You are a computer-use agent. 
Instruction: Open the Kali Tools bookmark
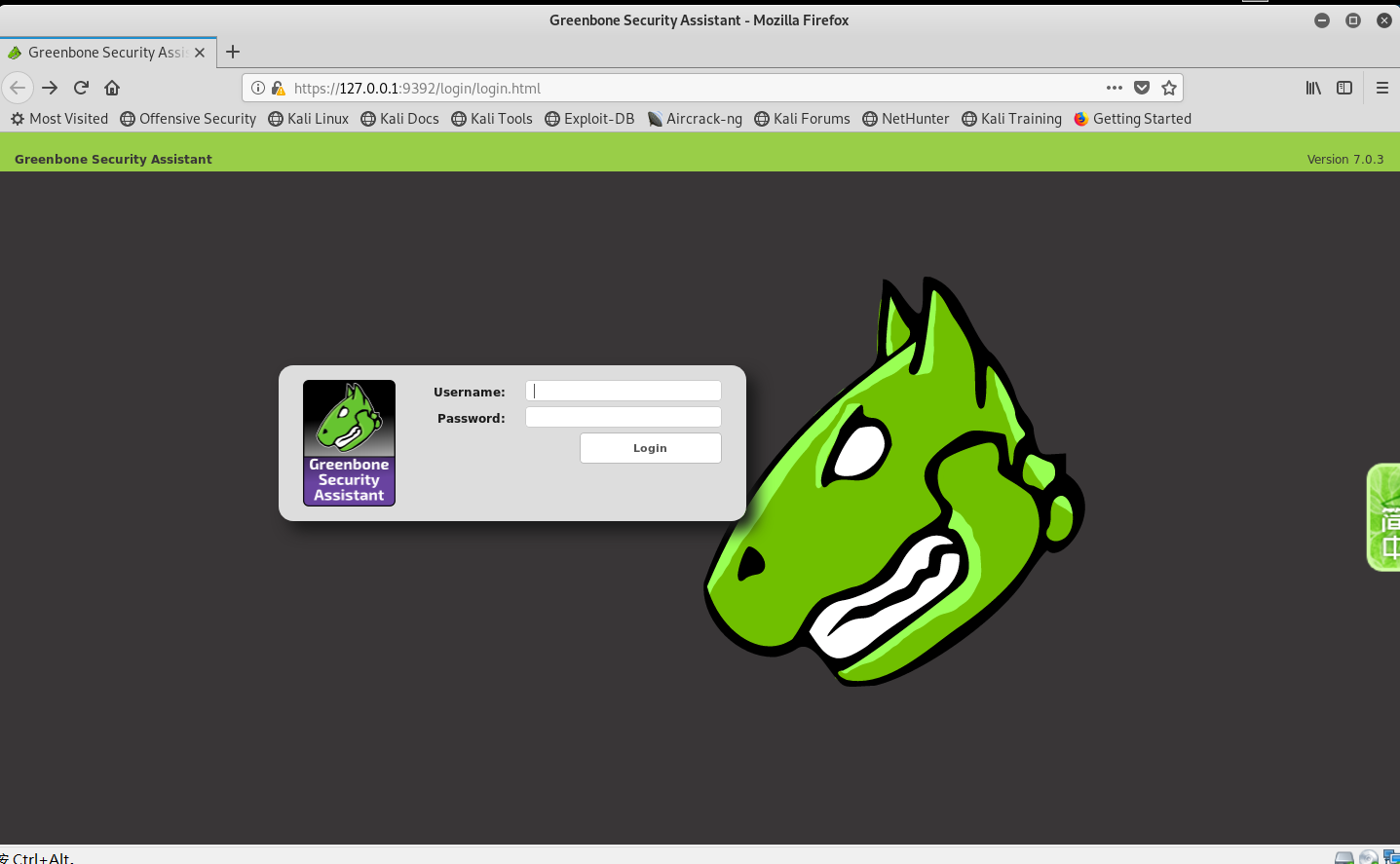(x=492, y=119)
